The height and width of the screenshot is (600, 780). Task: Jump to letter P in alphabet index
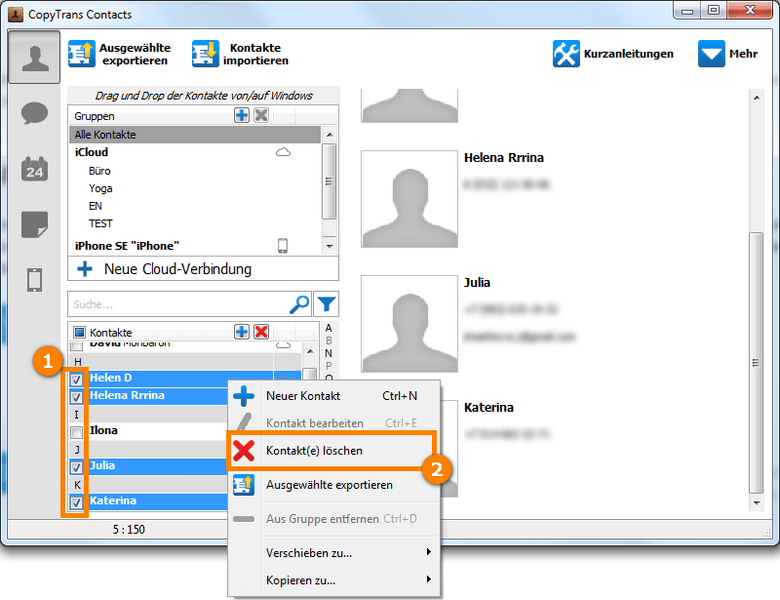(x=328, y=366)
